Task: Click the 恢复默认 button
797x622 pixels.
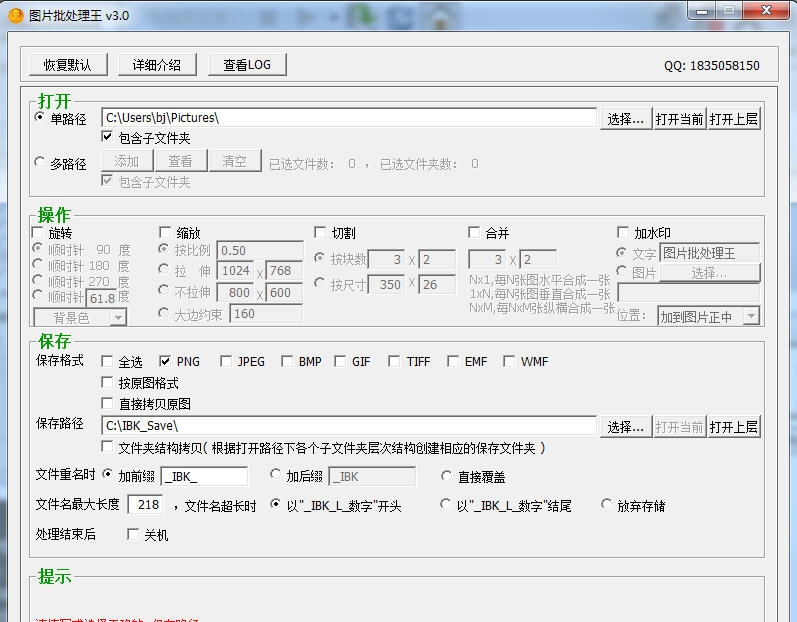Action: coord(68,65)
